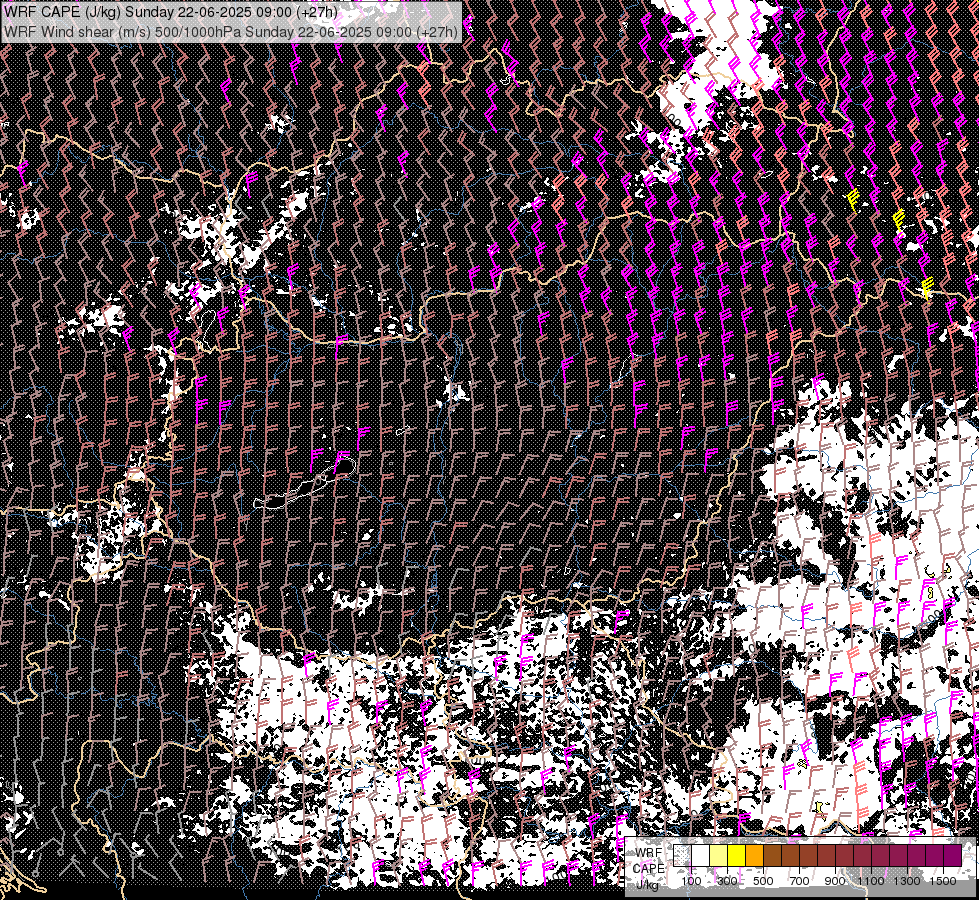Click the legend value 500
The image size is (979, 900).
[763, 881]
